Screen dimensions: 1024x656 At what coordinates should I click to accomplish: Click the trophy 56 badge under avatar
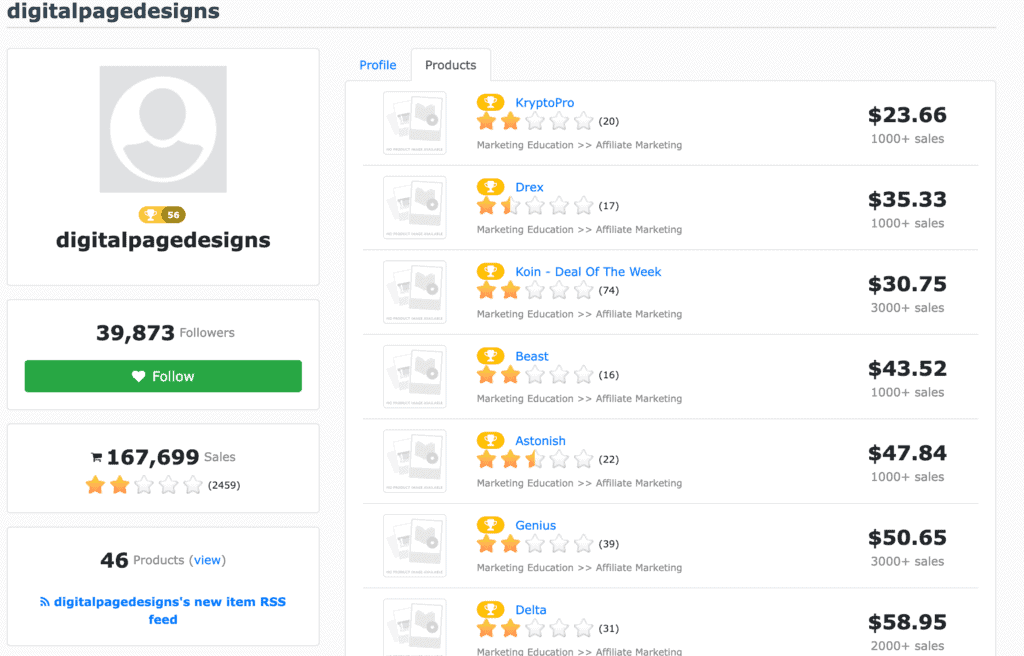pyautogui.click(x=162, y=215)
